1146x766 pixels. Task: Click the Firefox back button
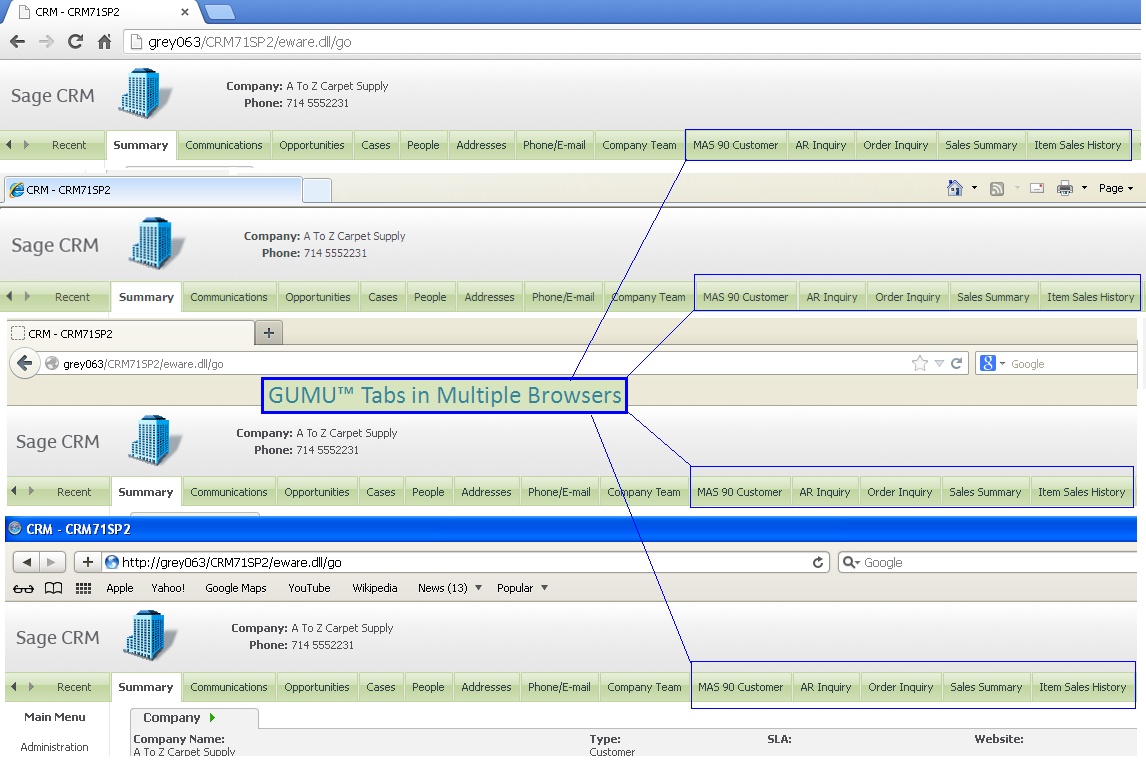[25, 363]
